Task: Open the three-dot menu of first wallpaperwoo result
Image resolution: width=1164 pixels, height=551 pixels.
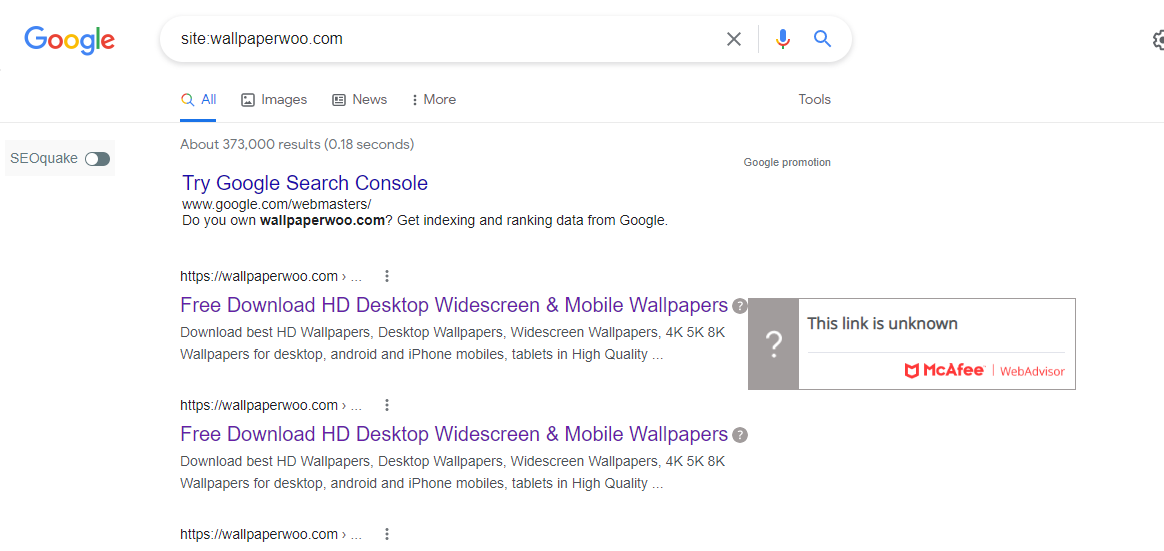Action: coord(387,276)
